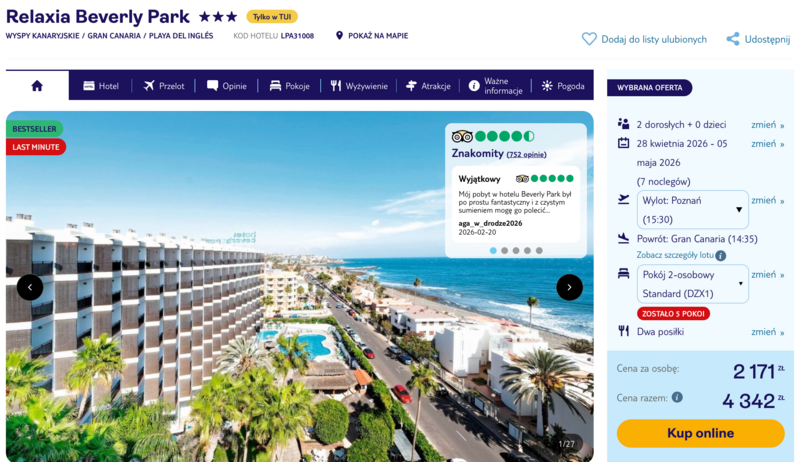Image resolution: width=800 pixels, height=462 pixels.
Task: Click the map pin icon for Pokaż na mapie
Action: 339,36
